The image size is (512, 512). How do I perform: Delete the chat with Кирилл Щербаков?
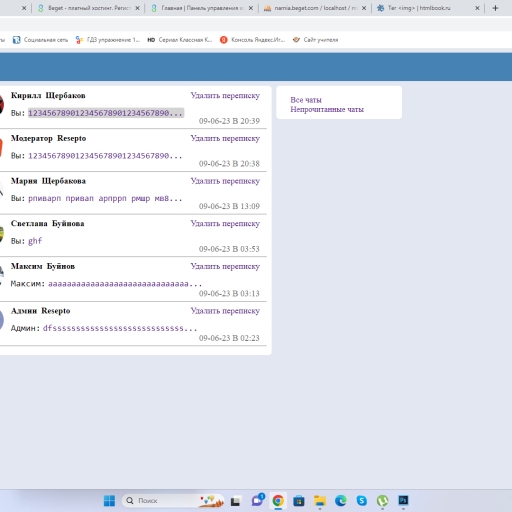pos(225,95)
